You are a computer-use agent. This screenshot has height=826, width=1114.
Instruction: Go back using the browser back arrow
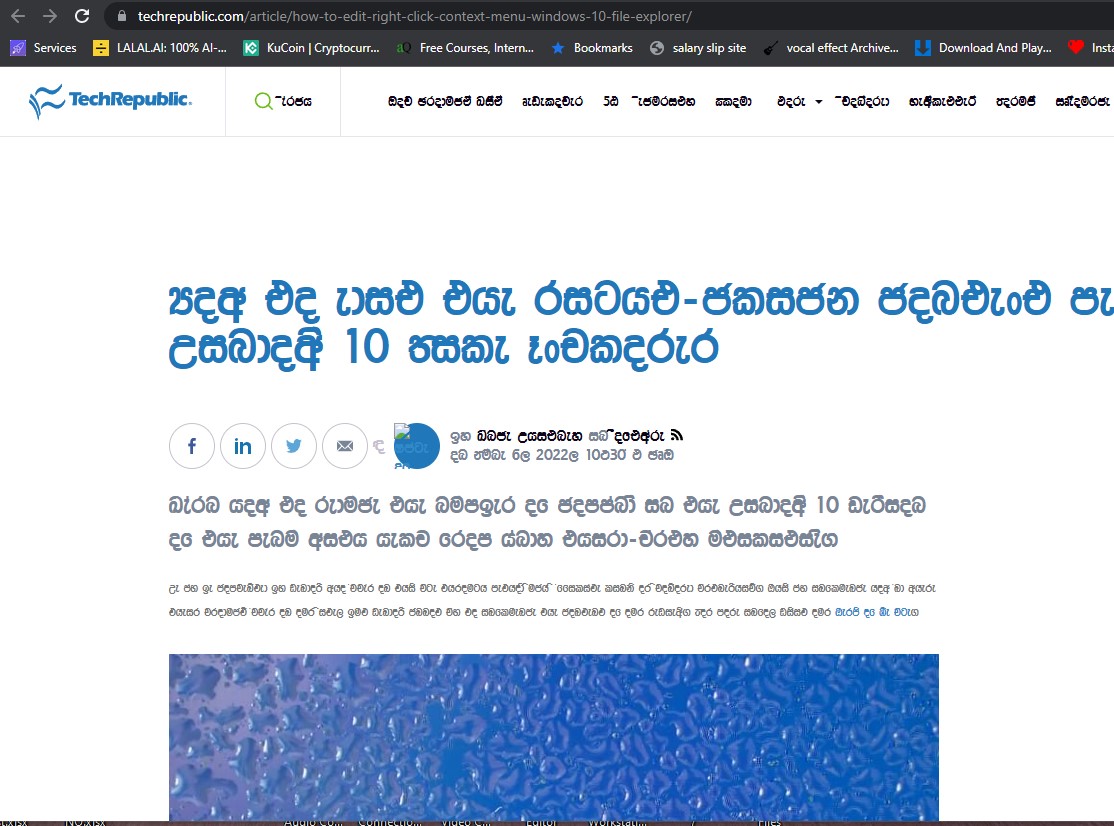click(18, 16)
